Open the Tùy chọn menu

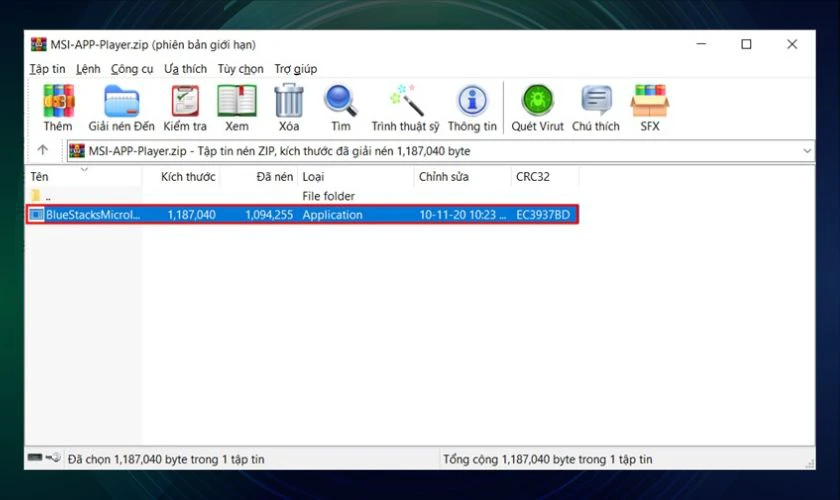241,69
